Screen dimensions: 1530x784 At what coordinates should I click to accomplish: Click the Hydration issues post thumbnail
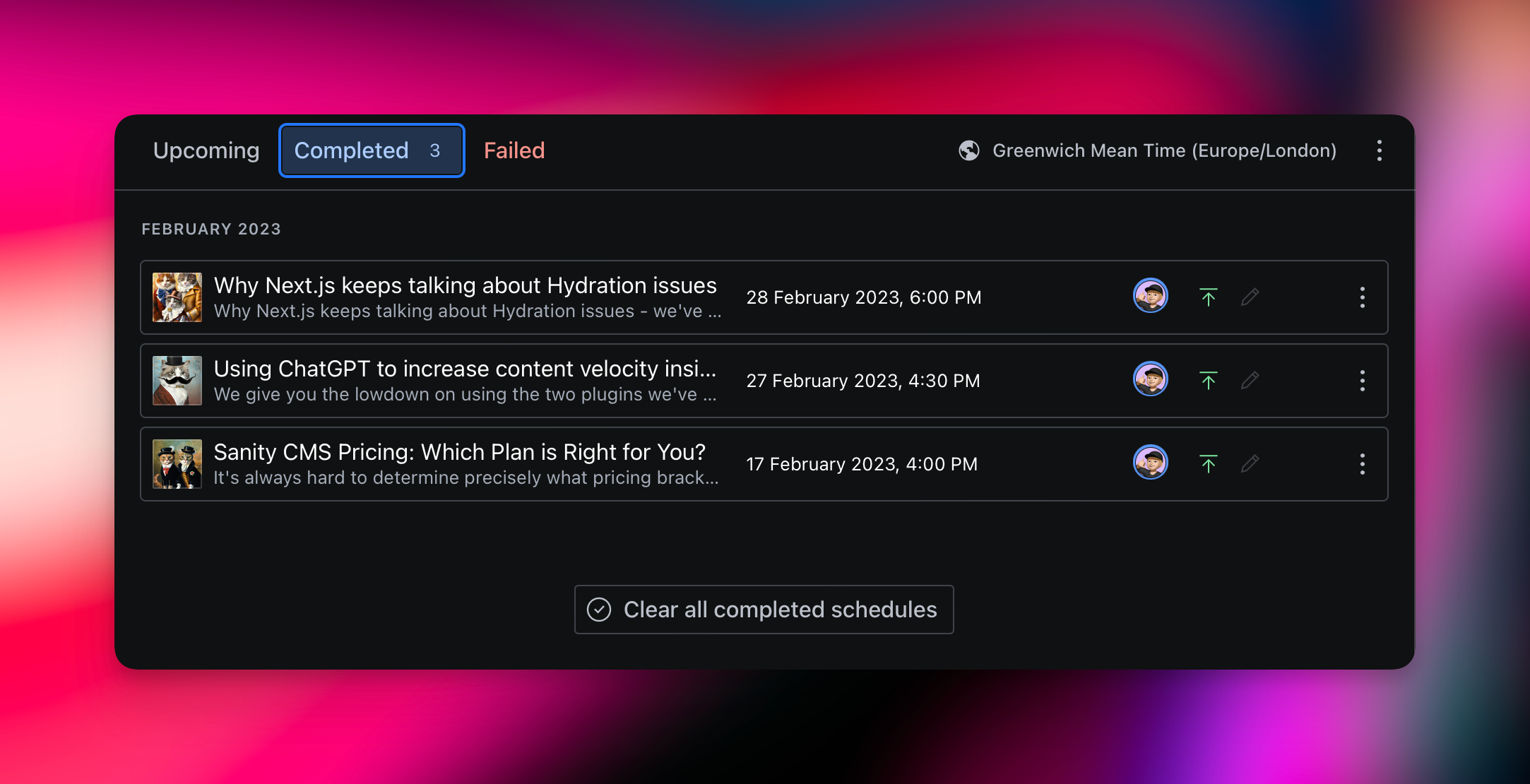click(177, 297)
